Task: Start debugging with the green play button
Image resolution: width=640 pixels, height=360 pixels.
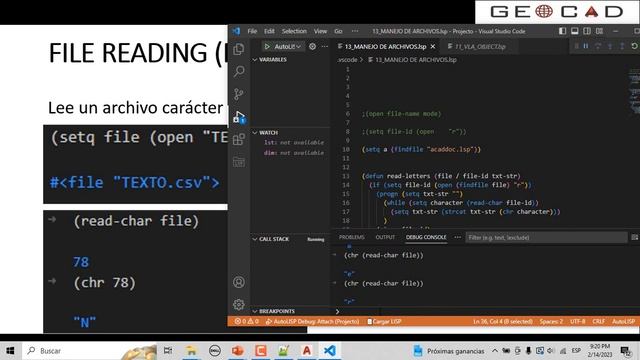Action: click(267, 47)
